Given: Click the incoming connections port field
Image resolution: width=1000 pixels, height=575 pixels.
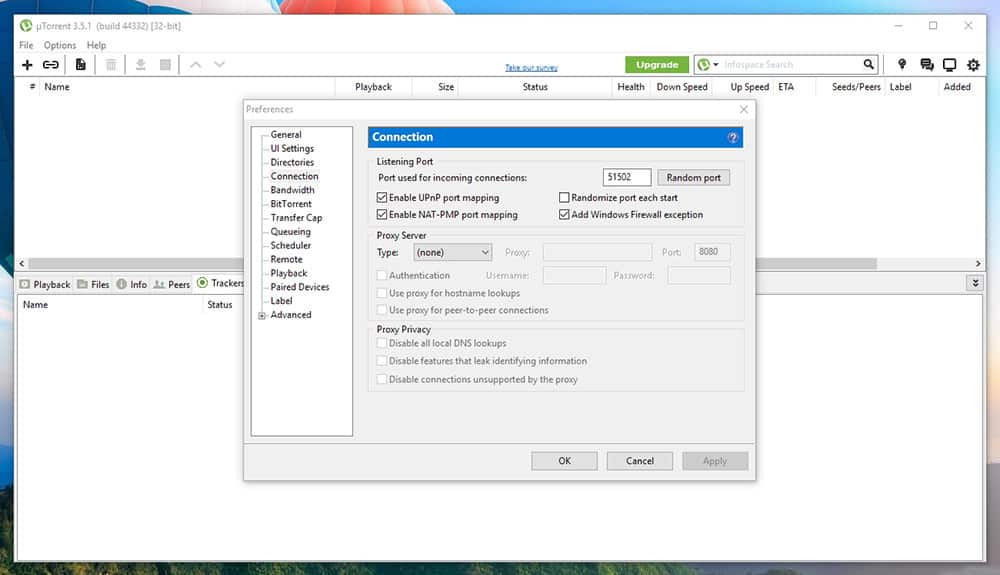Looking at the screenshot, I should [x=627, y=177].
